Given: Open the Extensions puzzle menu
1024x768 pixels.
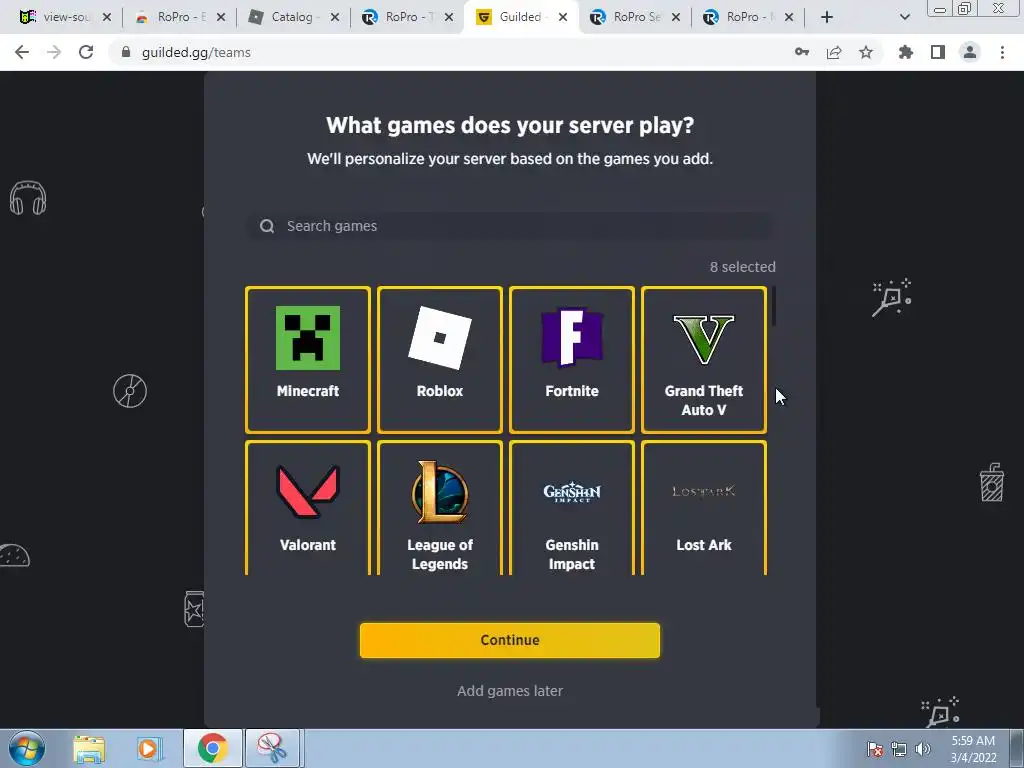Looking at the screenshot, I should coord(906,52).
